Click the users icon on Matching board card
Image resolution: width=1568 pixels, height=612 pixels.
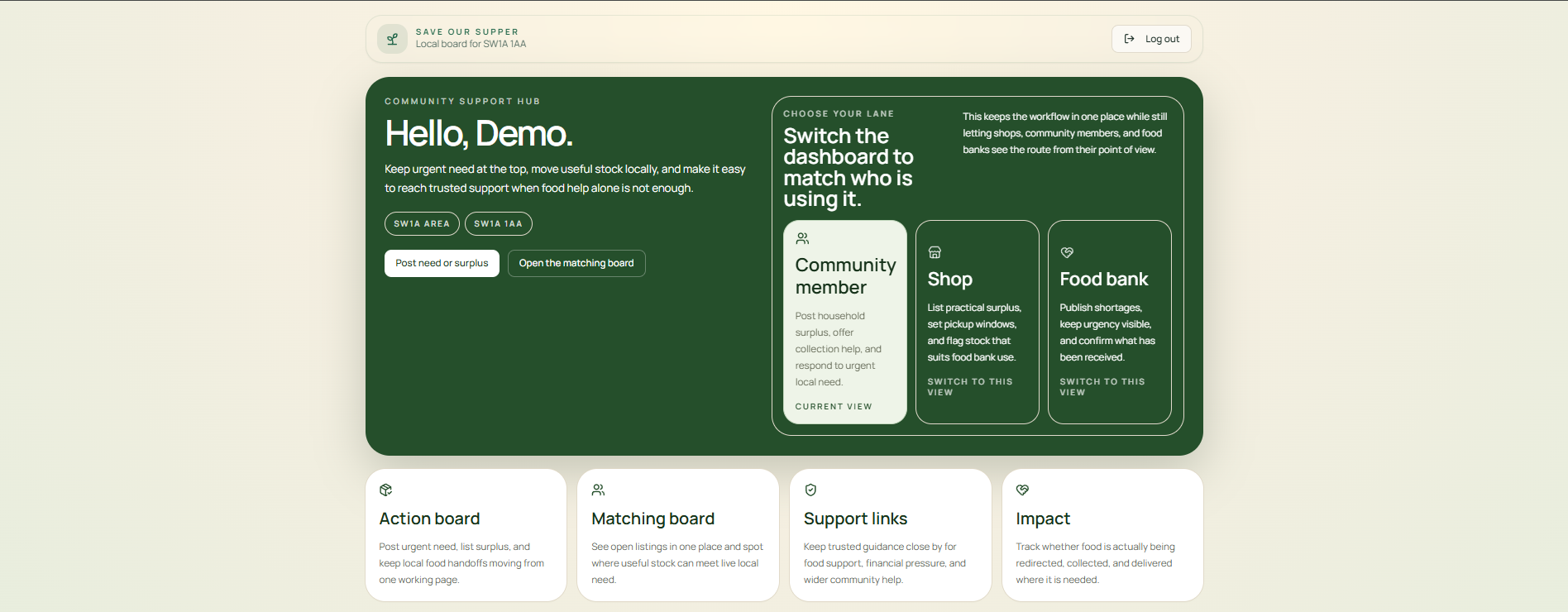pos(598,490)
